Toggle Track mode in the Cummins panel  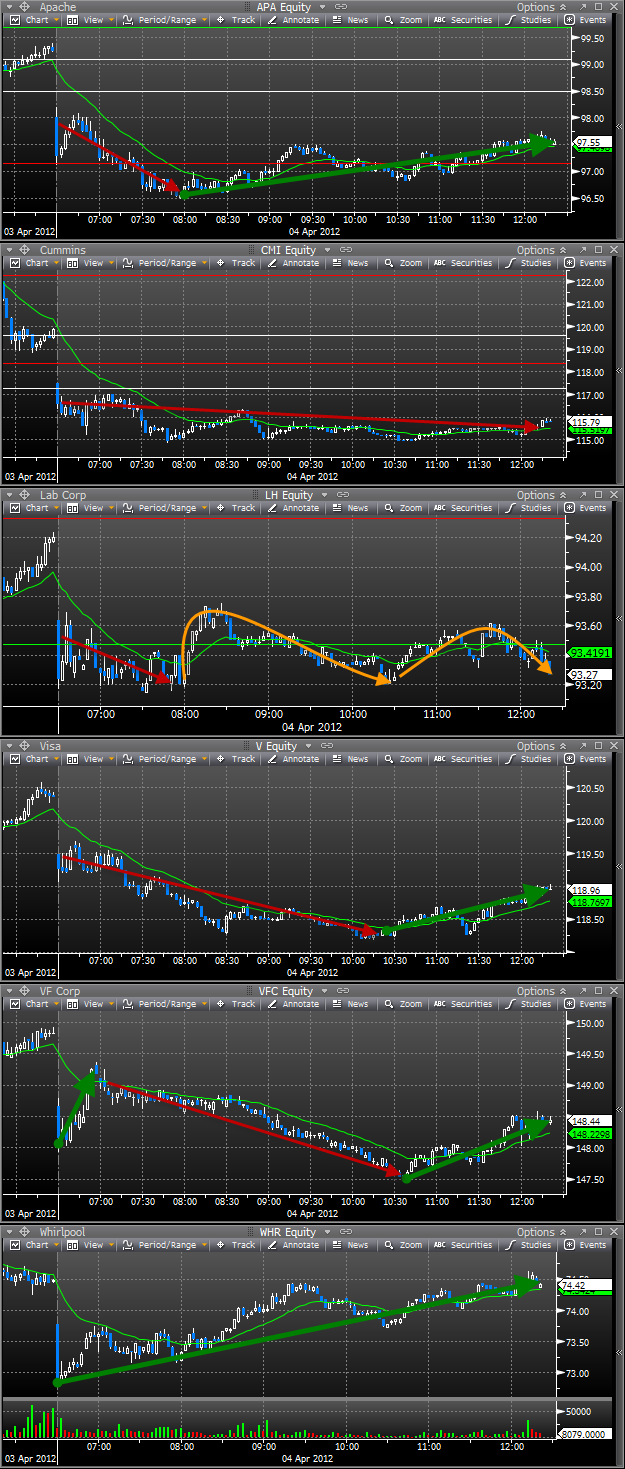point(236,263)
